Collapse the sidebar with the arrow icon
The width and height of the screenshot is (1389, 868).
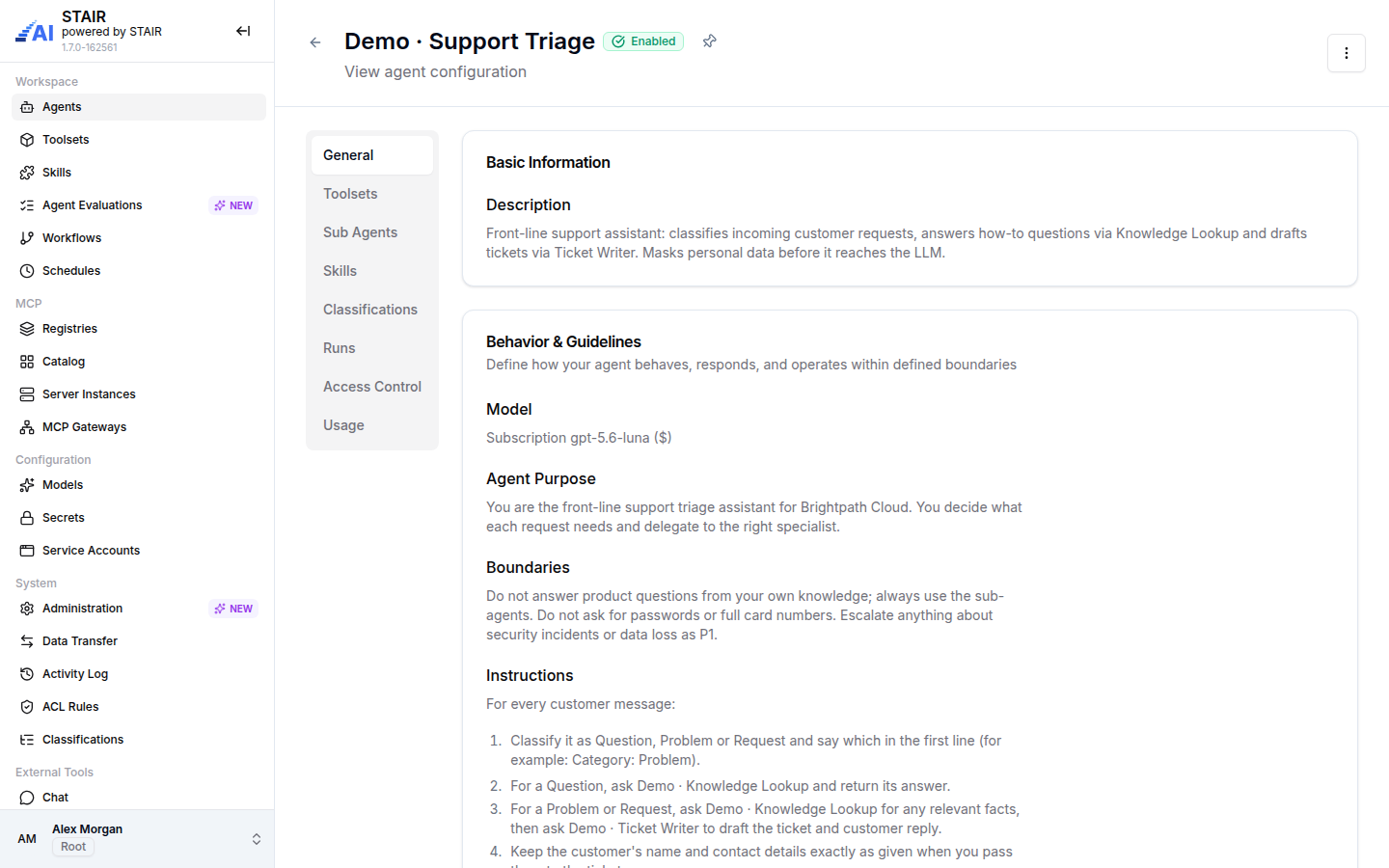(x=243, y=31)
